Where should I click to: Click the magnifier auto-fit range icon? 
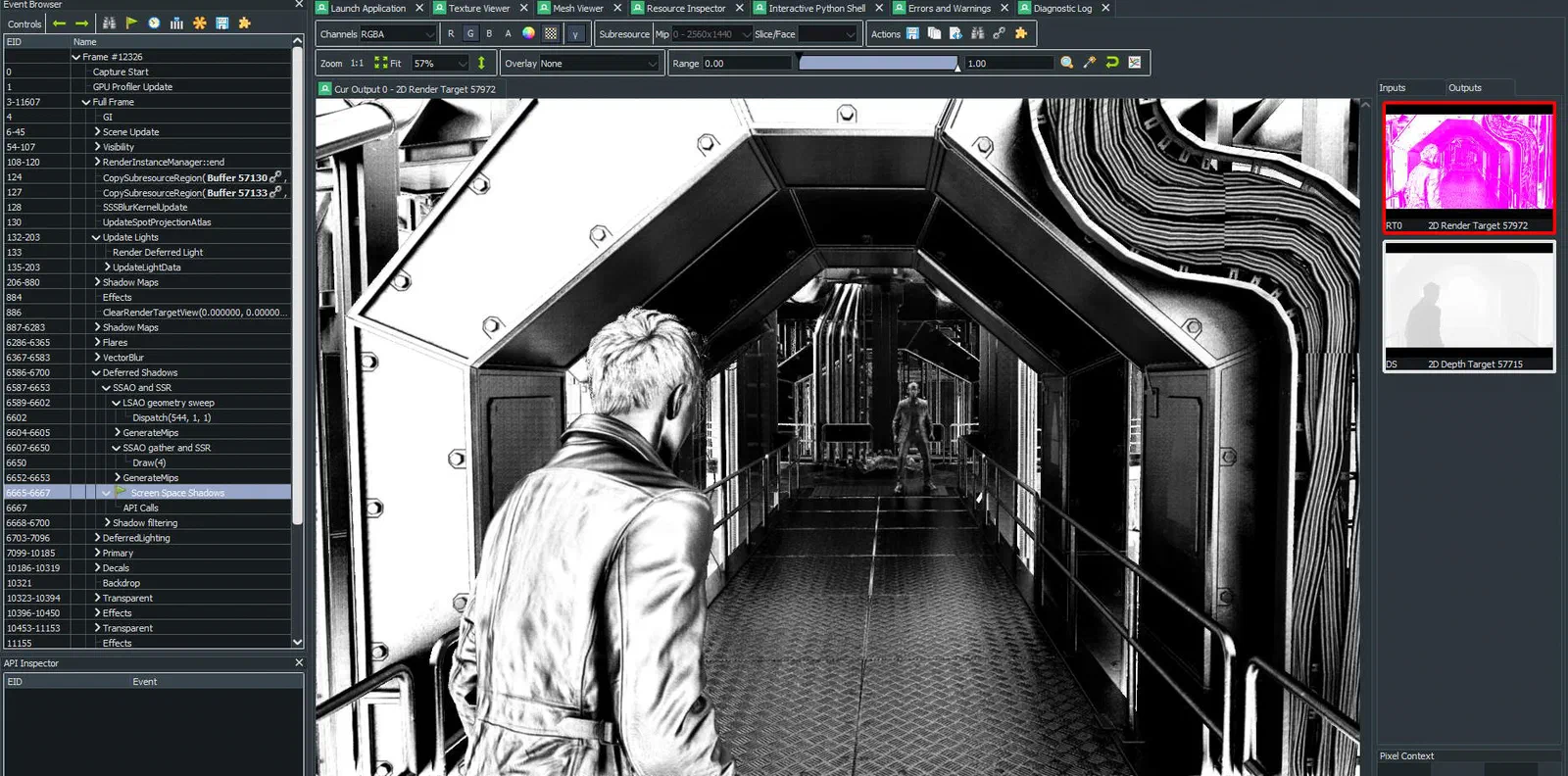pyautogui.click(x=1067, y=63)
